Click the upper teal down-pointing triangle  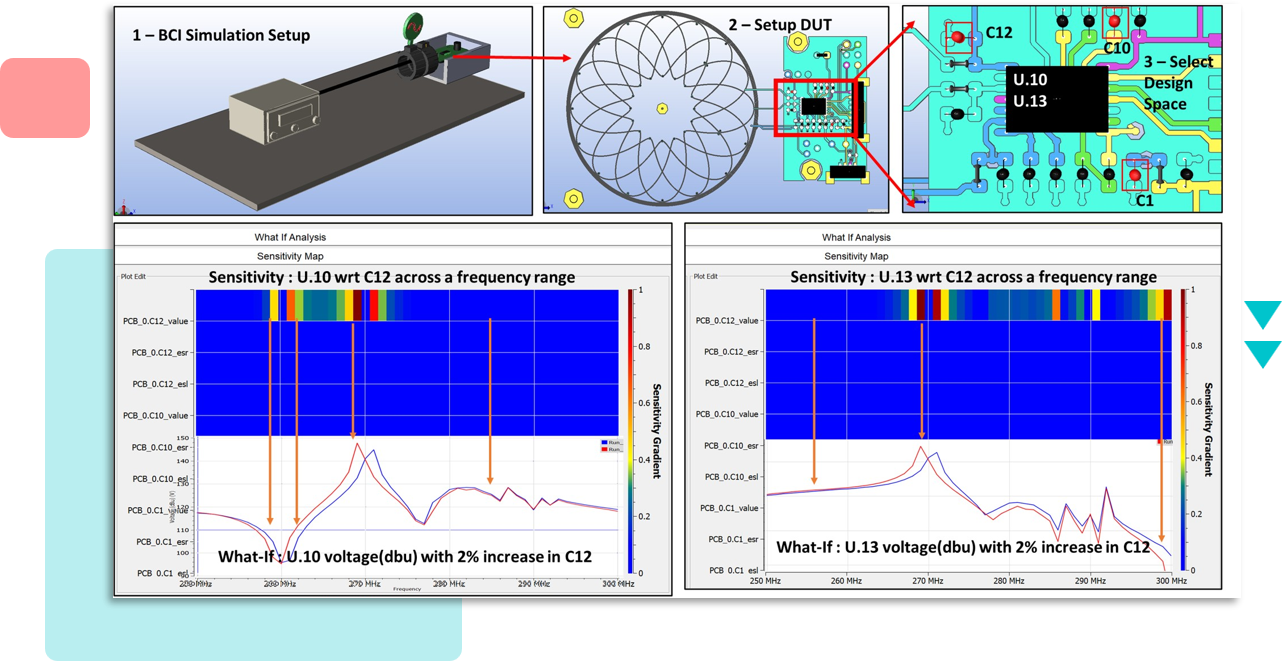[1262, 315]
